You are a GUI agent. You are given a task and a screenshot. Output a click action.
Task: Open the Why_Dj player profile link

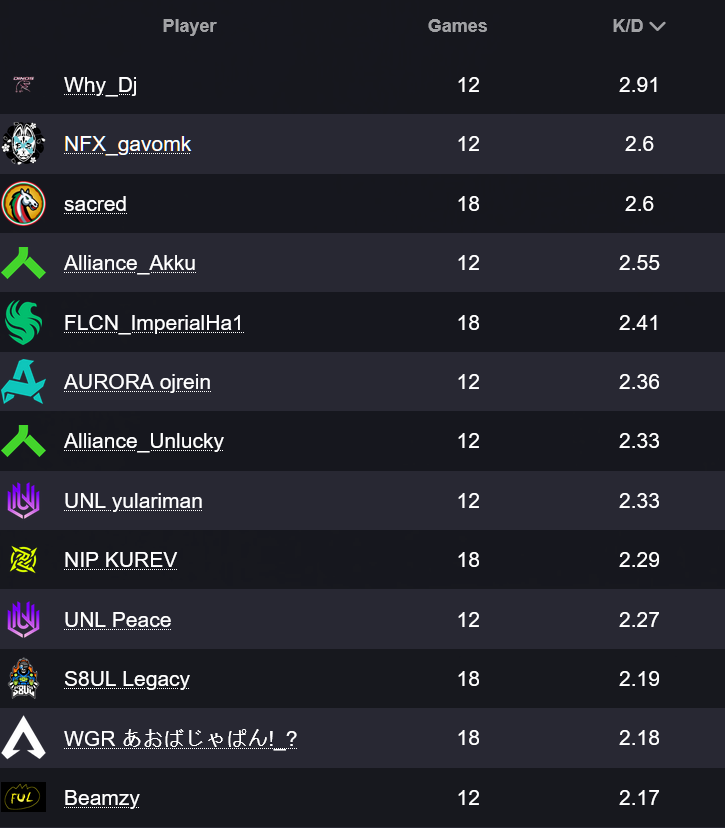[100, 85]
